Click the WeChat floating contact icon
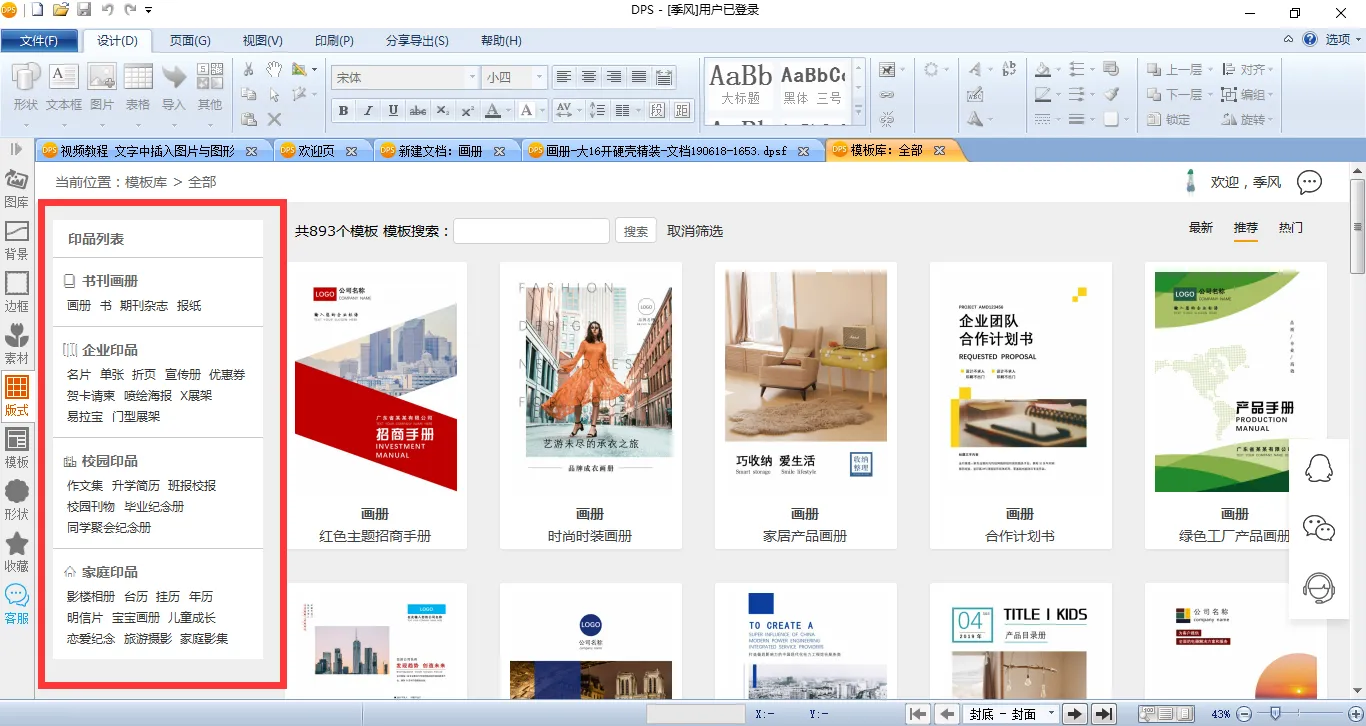 (x=1319, y=528)
